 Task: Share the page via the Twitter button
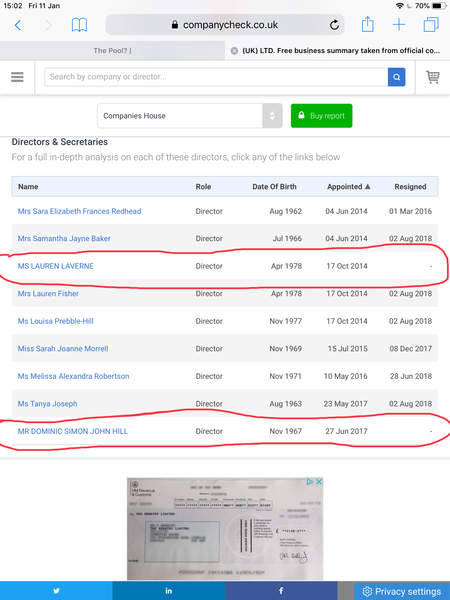(56, 591)
